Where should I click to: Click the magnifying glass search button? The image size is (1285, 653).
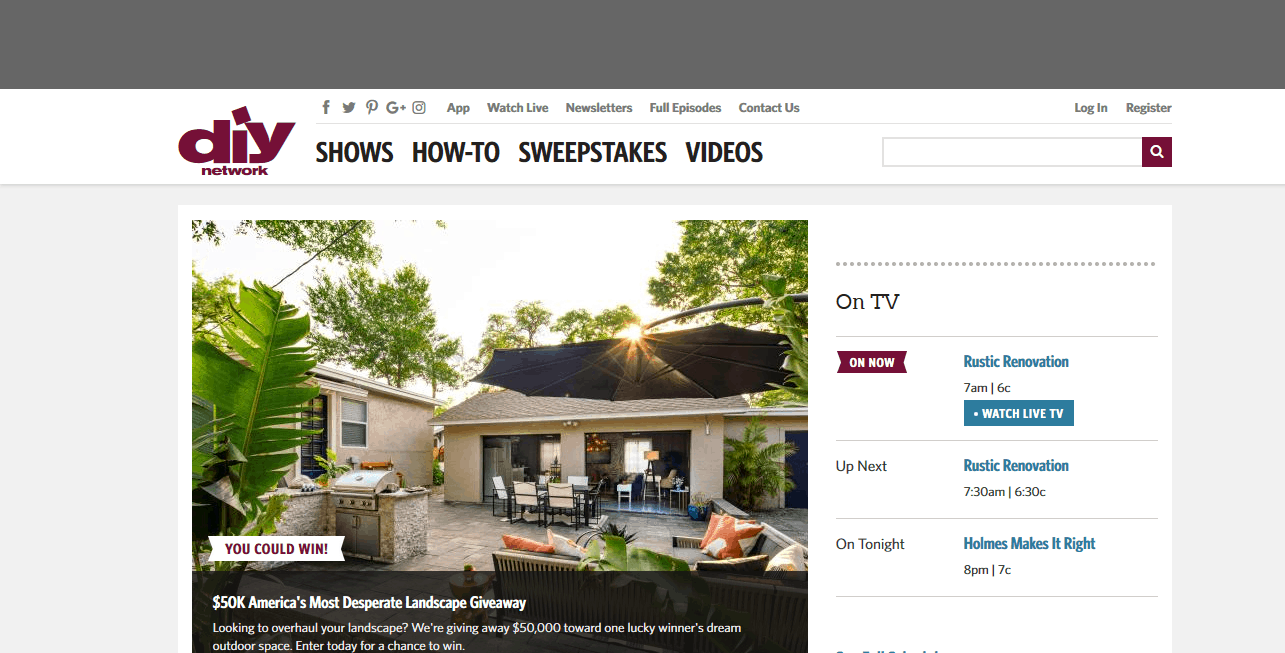pos(1157,152)
